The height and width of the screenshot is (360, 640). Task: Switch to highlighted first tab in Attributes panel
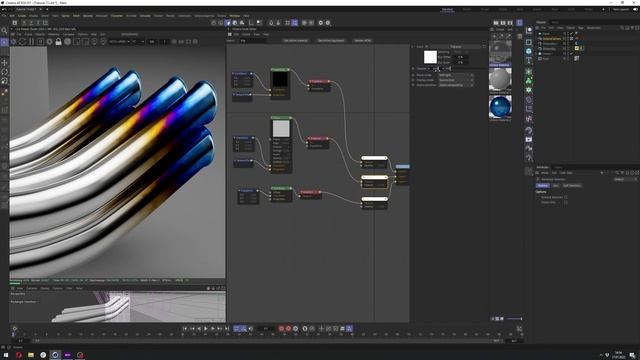click(x=543, y=185)
